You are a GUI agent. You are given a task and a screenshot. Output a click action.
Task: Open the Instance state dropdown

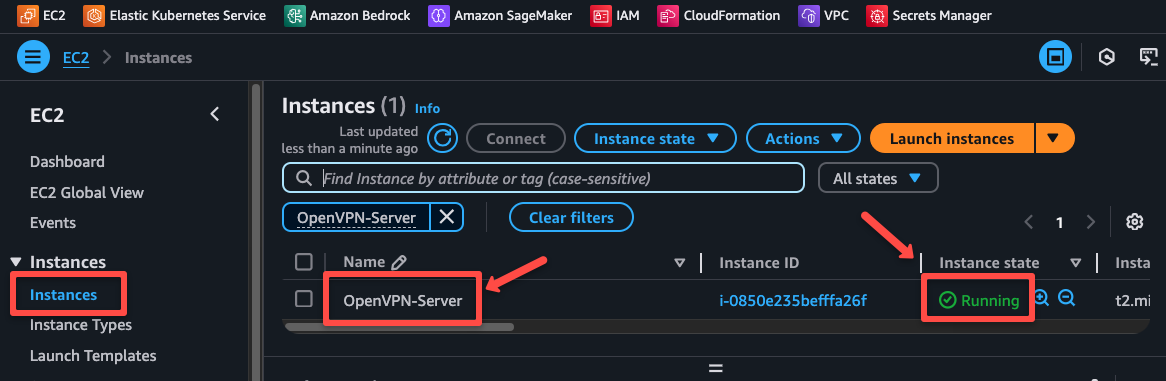(x=655, y=139)
